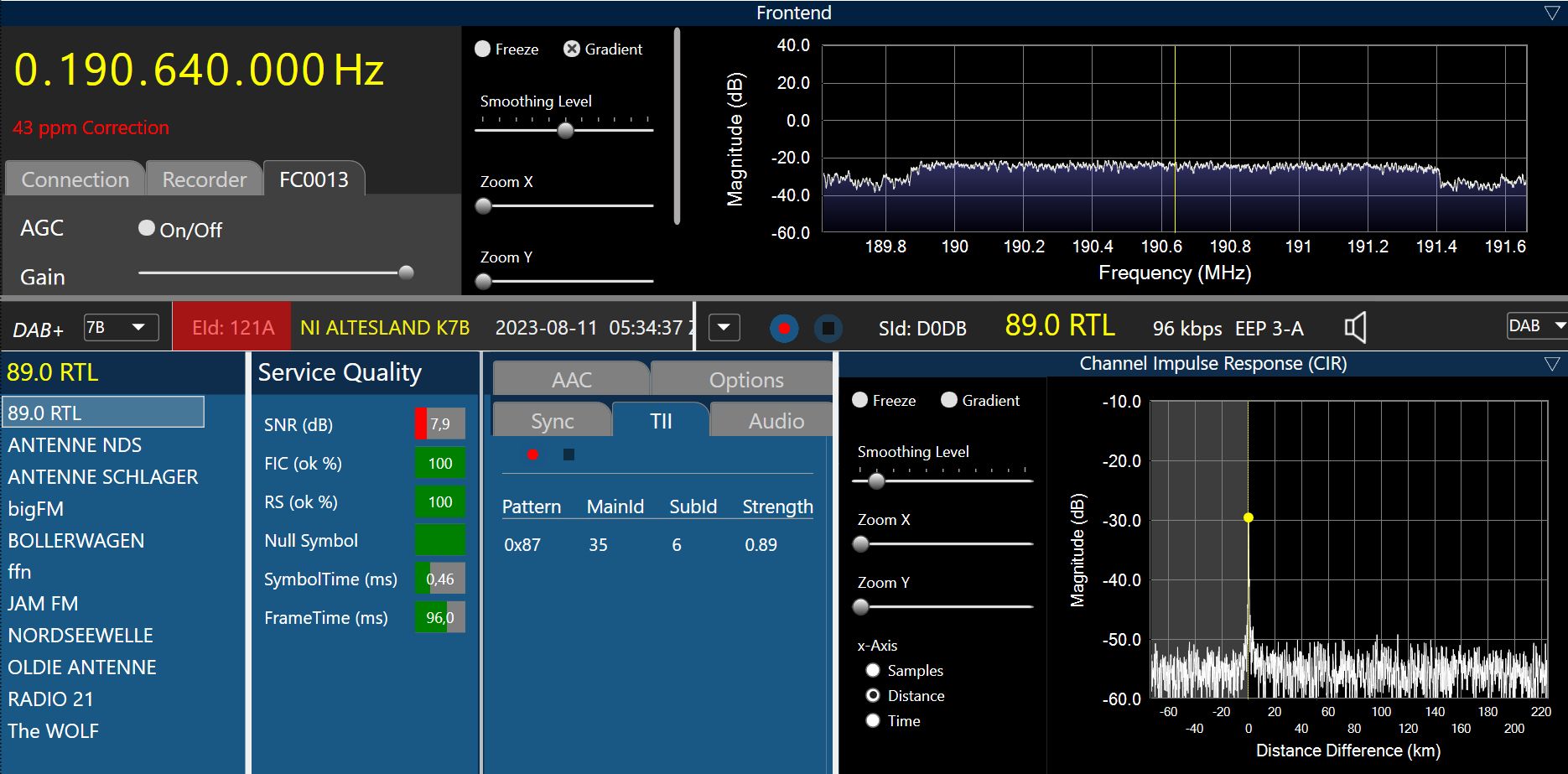Adjust the Gain slider handle
This screenshot has width=1568, height=774.
pos(406,273)
